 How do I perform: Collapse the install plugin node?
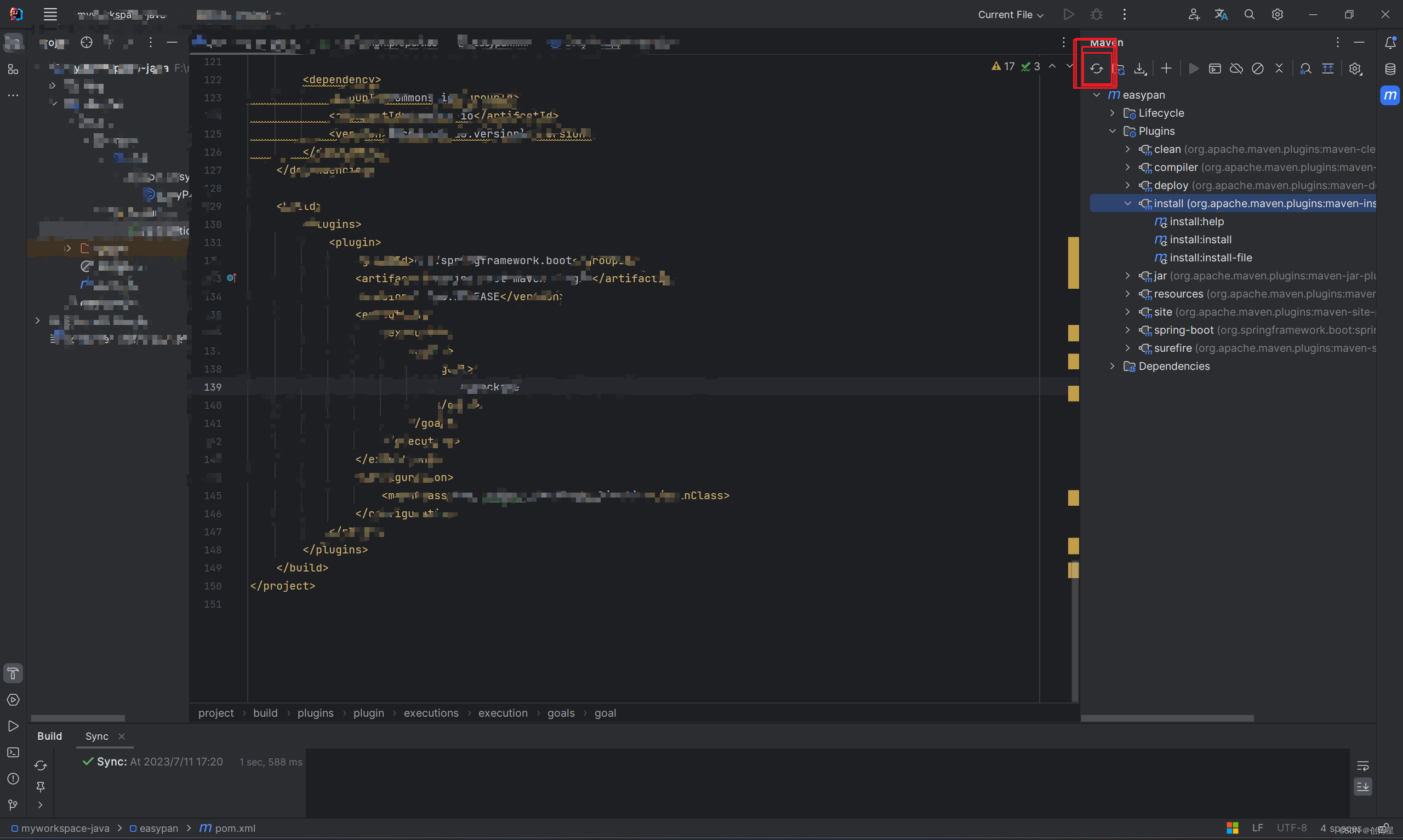click(x=1128, y=203)
